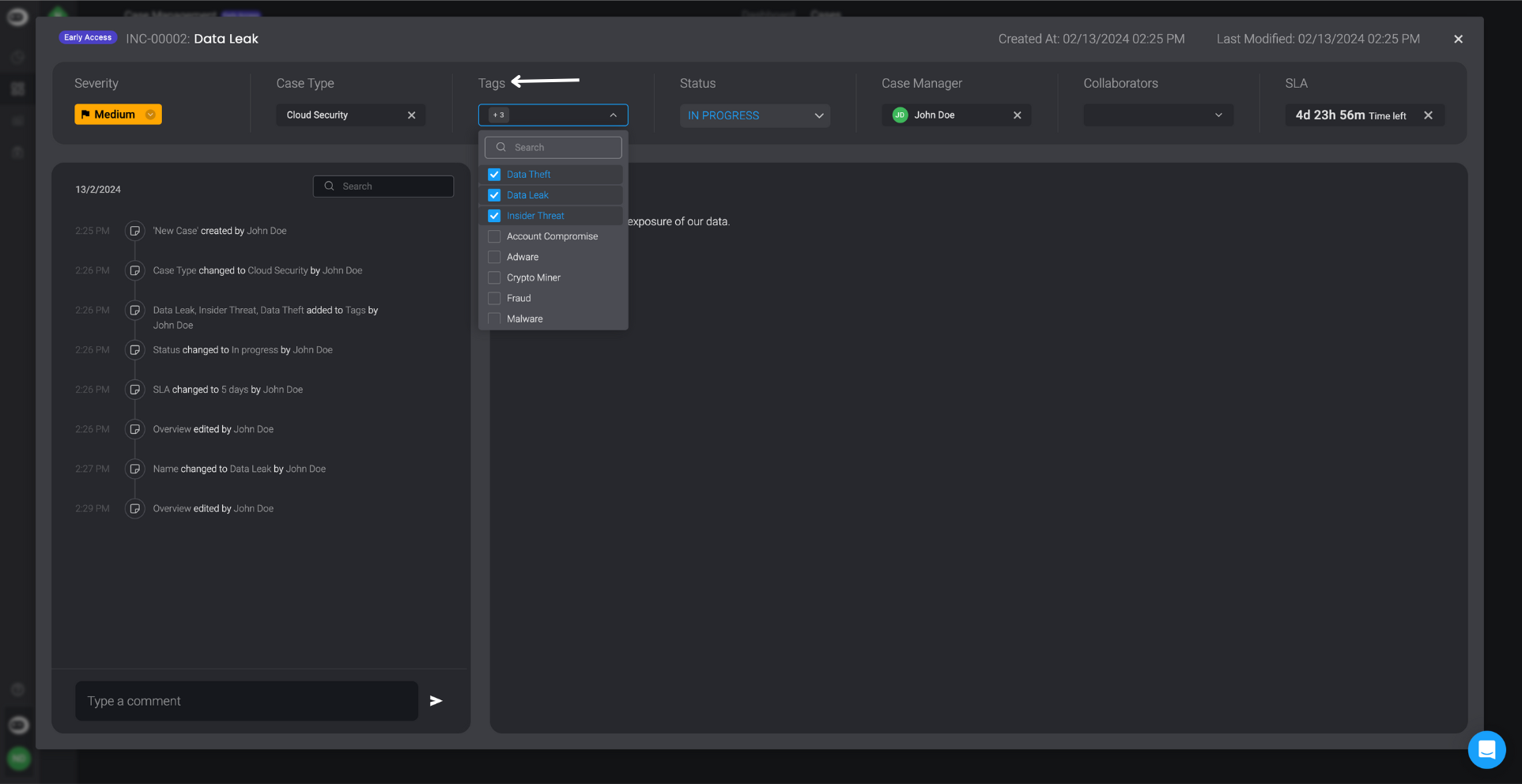Click the note icon for 2:26 PM Overview edited
Viewport: 1522px width, 784px height.
pyautogui.click(x=135, y=429)
